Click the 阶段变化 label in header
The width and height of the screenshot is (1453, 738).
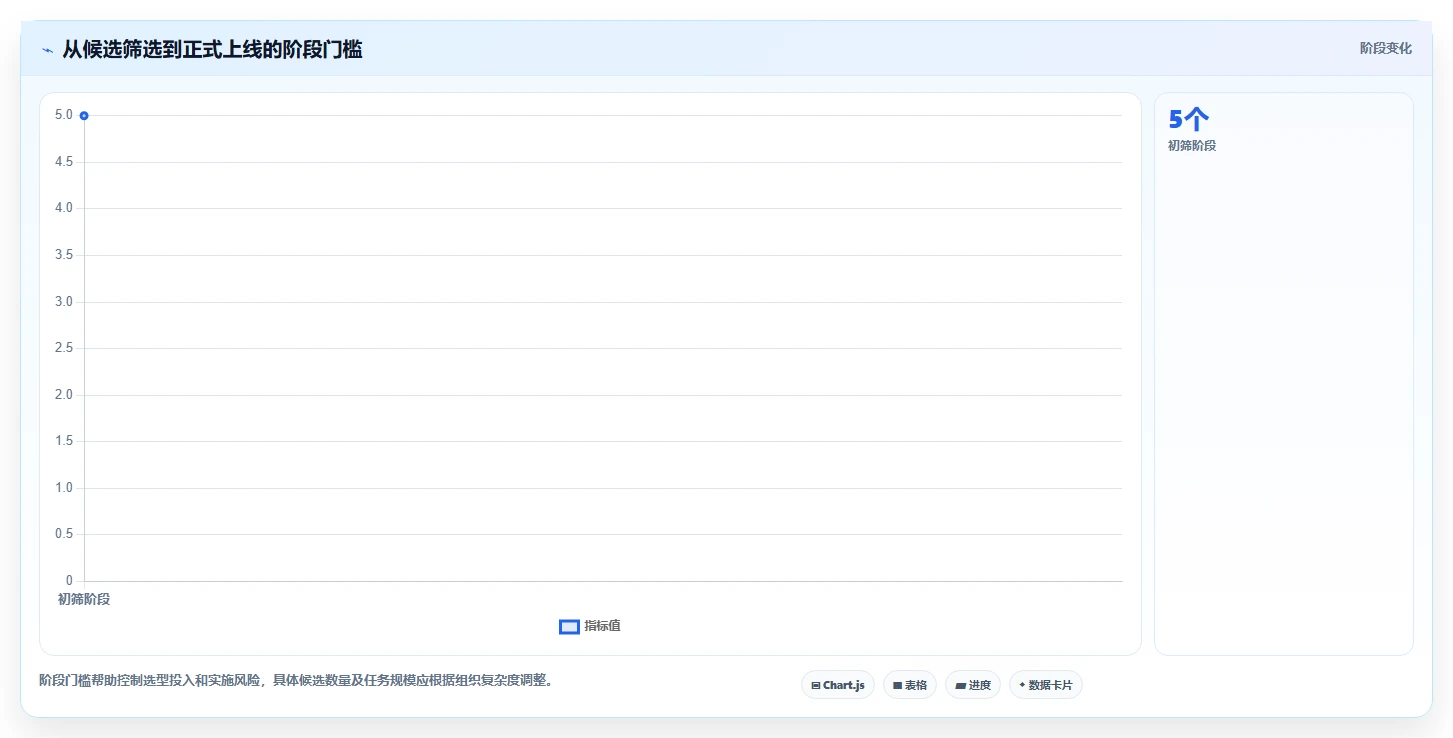(1385, 48)
